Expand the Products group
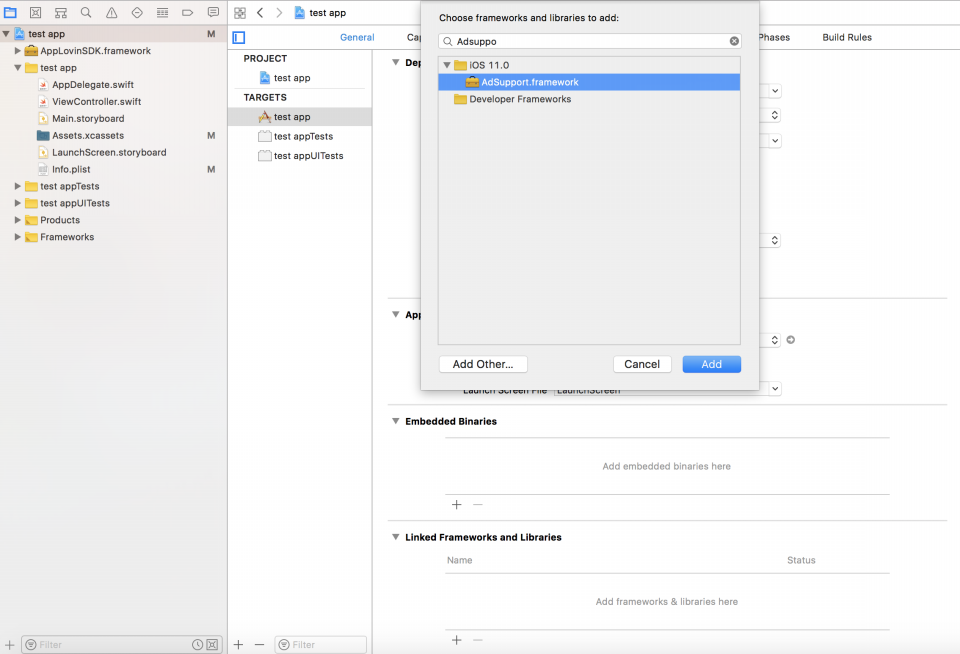Viewport: 960px width, 654px height. click(18, 220)
